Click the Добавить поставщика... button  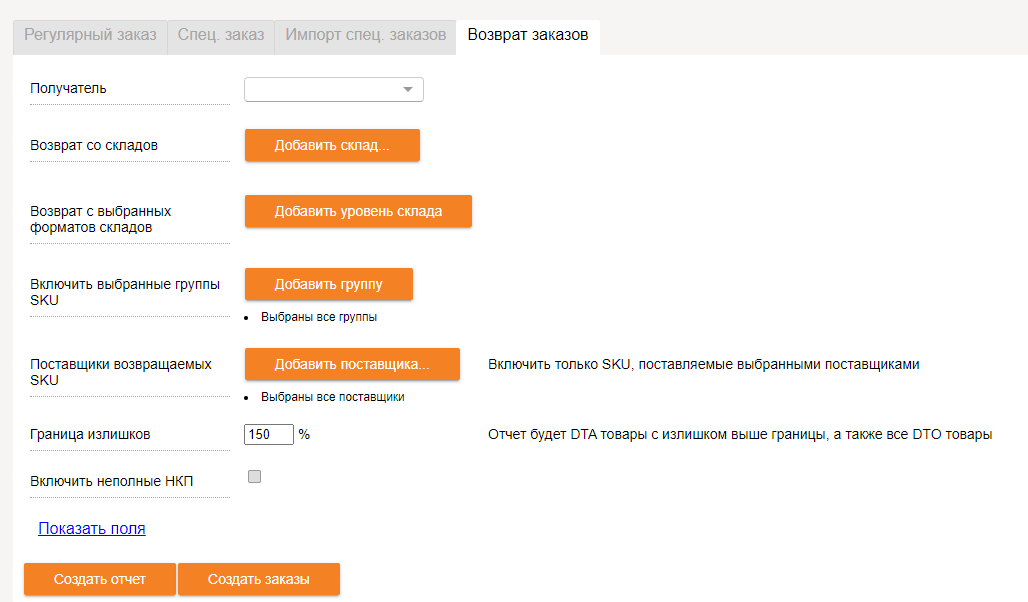(352, 365)
